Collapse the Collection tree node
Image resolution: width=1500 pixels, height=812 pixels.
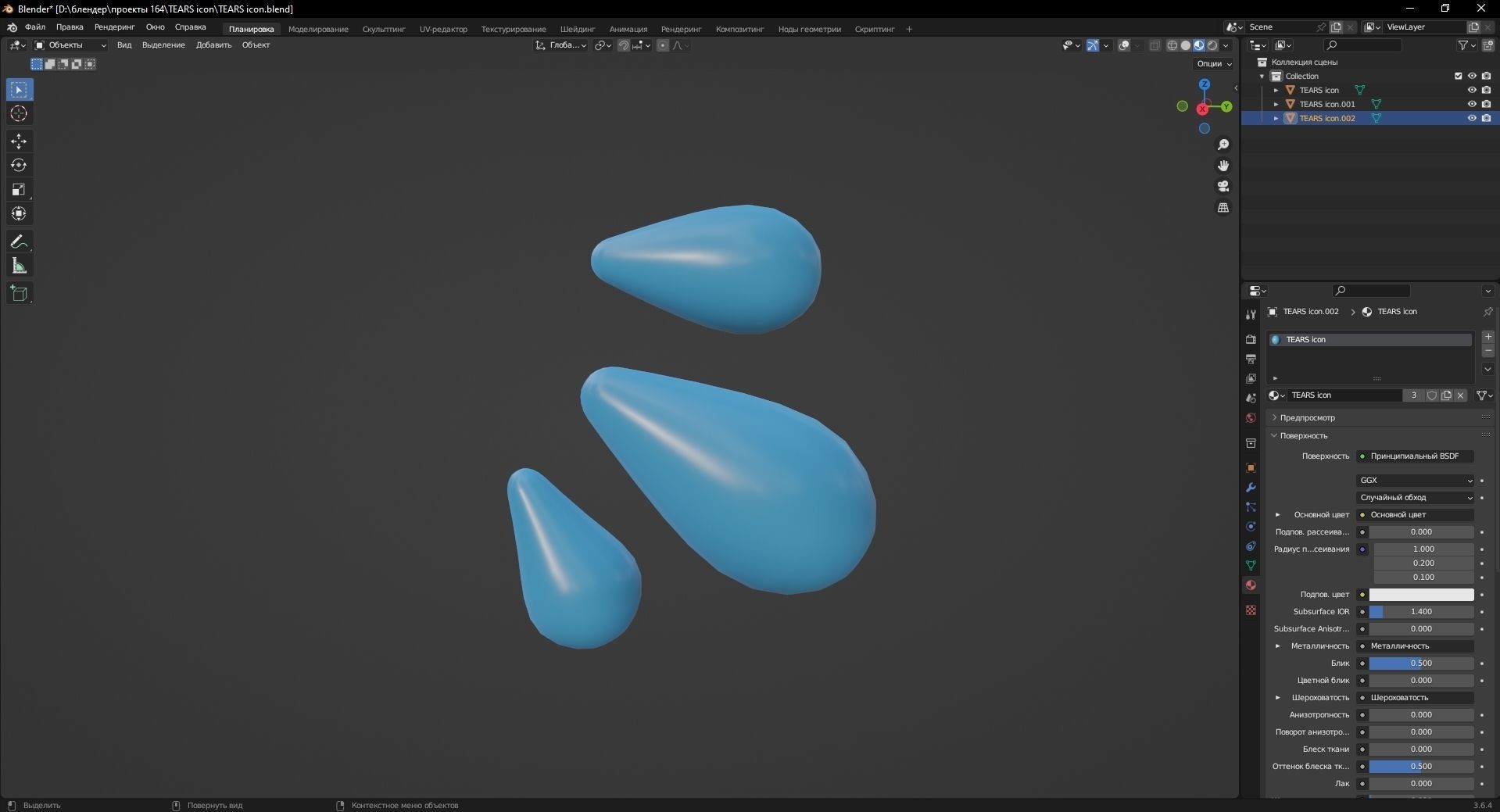tap(1262, 76)
